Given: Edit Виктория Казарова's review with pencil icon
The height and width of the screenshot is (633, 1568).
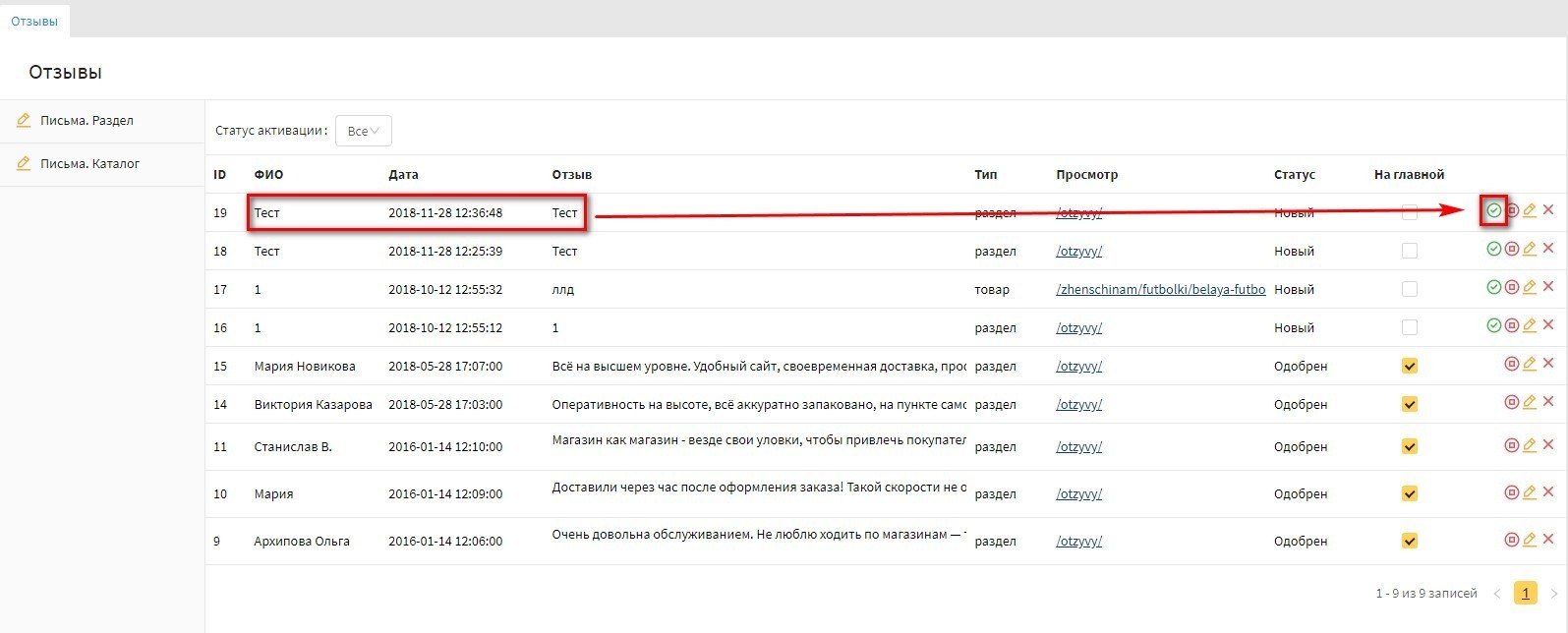Looking at the screenshot, I should tap(1530, 402).
